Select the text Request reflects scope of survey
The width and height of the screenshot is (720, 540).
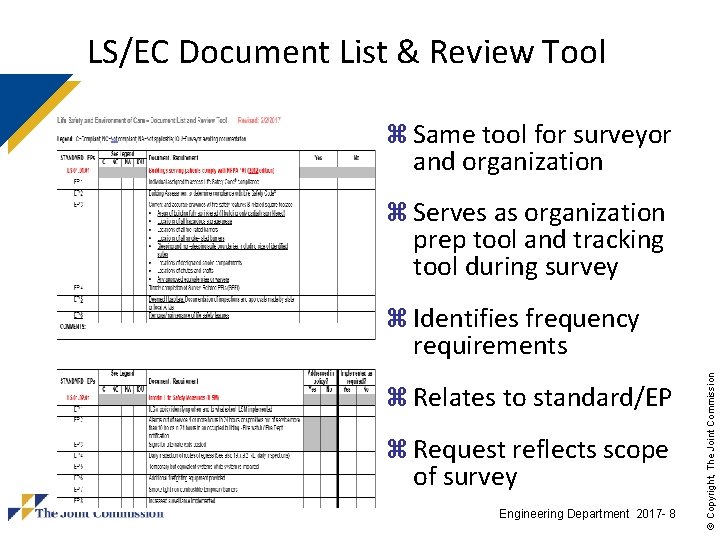pyautogui.click(x=540, y=463)
